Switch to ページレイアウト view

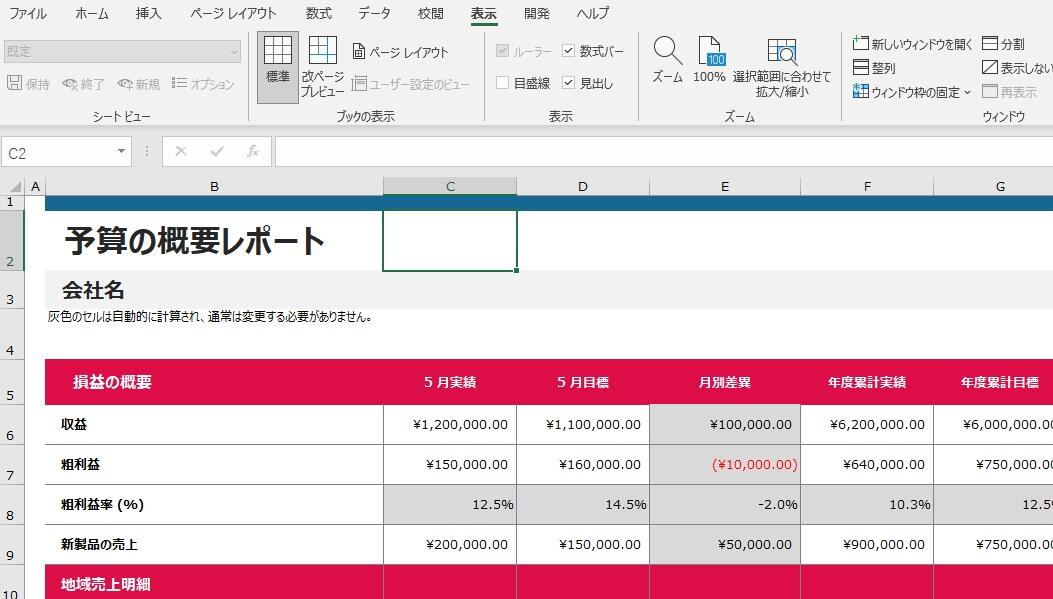(401, 52)
